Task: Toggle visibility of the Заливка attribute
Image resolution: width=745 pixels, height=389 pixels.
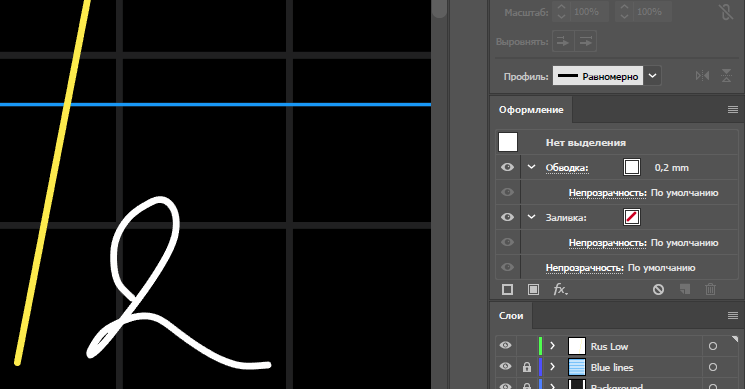Action: (x=507, y=217)
